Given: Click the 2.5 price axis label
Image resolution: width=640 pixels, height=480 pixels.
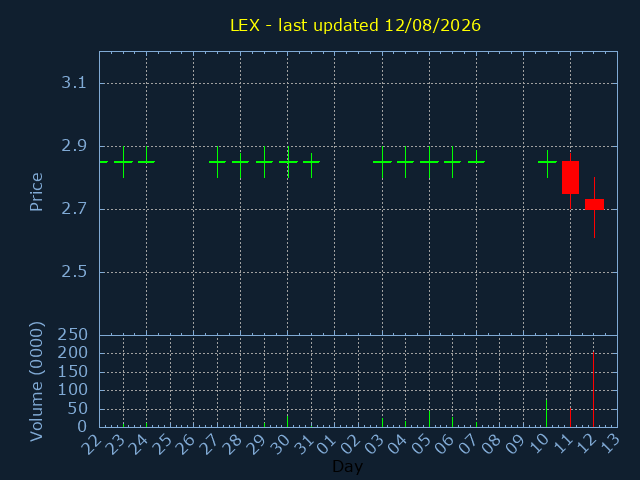Looking at the screenshot, I should (74, 271).
